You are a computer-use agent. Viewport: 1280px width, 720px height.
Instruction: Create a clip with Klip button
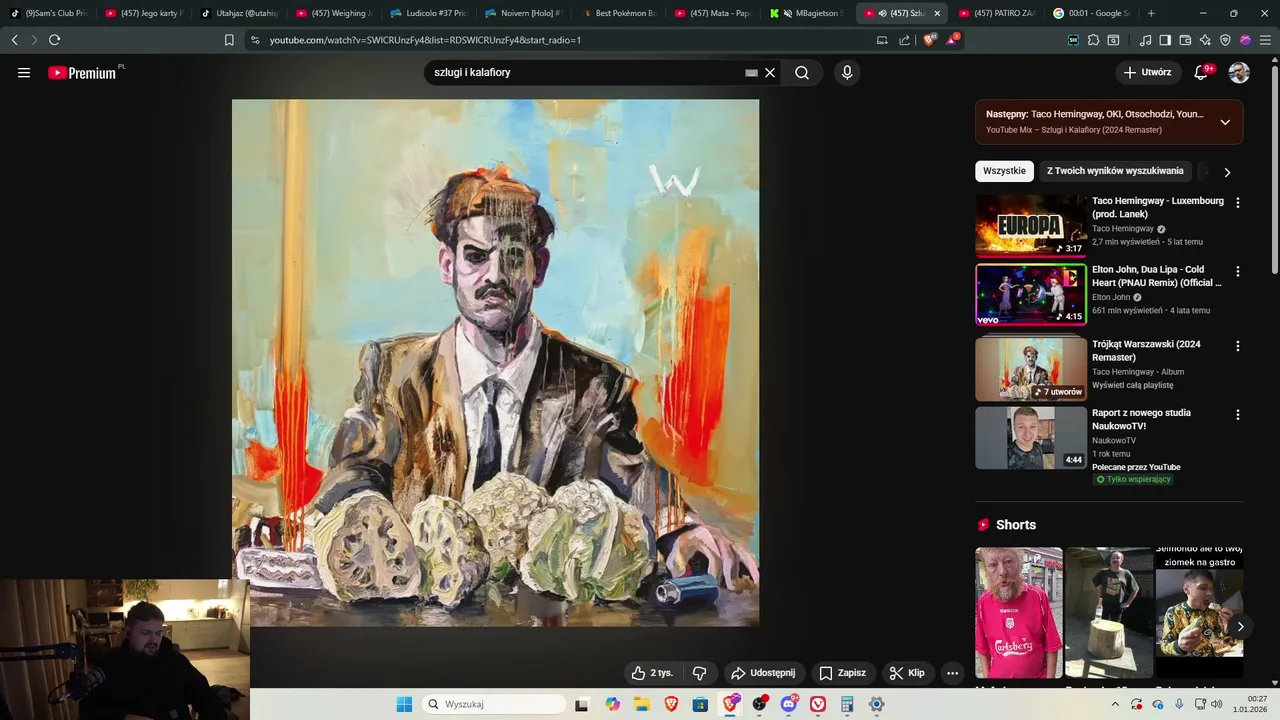pos(907,673)
